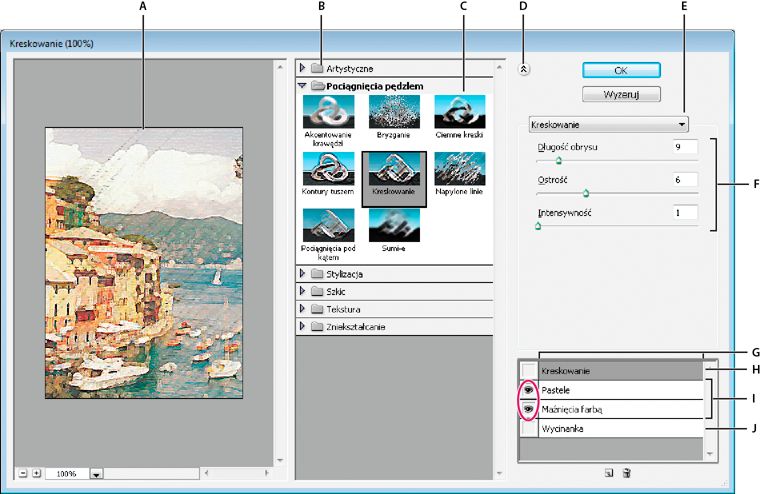
Task: Click the zoom in plus button
Action: click(x=36, y=473)
